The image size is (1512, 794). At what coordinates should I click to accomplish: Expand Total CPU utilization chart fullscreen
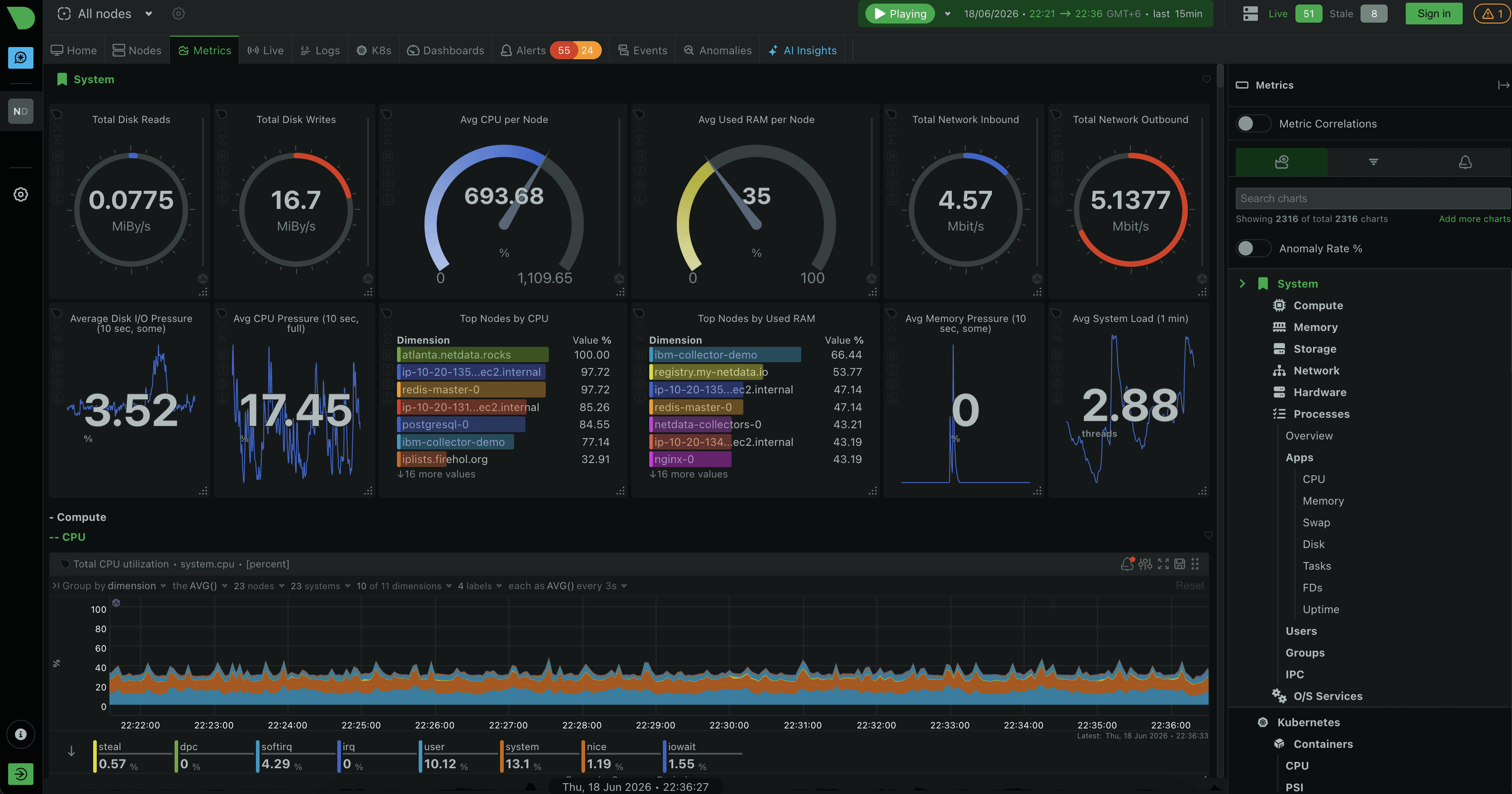[x=1163, y=564]
